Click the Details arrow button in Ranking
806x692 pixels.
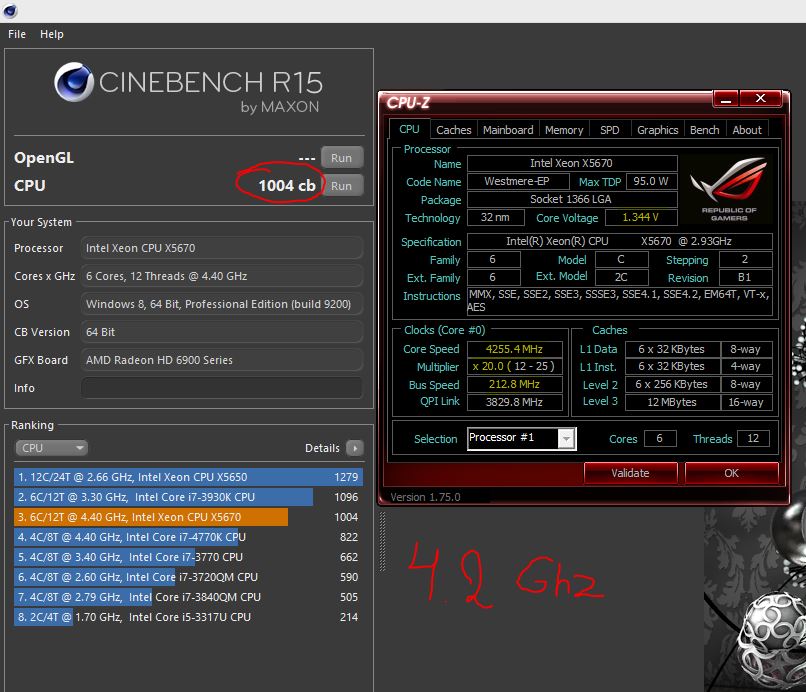pyautogui.click(x=355, y=448)
